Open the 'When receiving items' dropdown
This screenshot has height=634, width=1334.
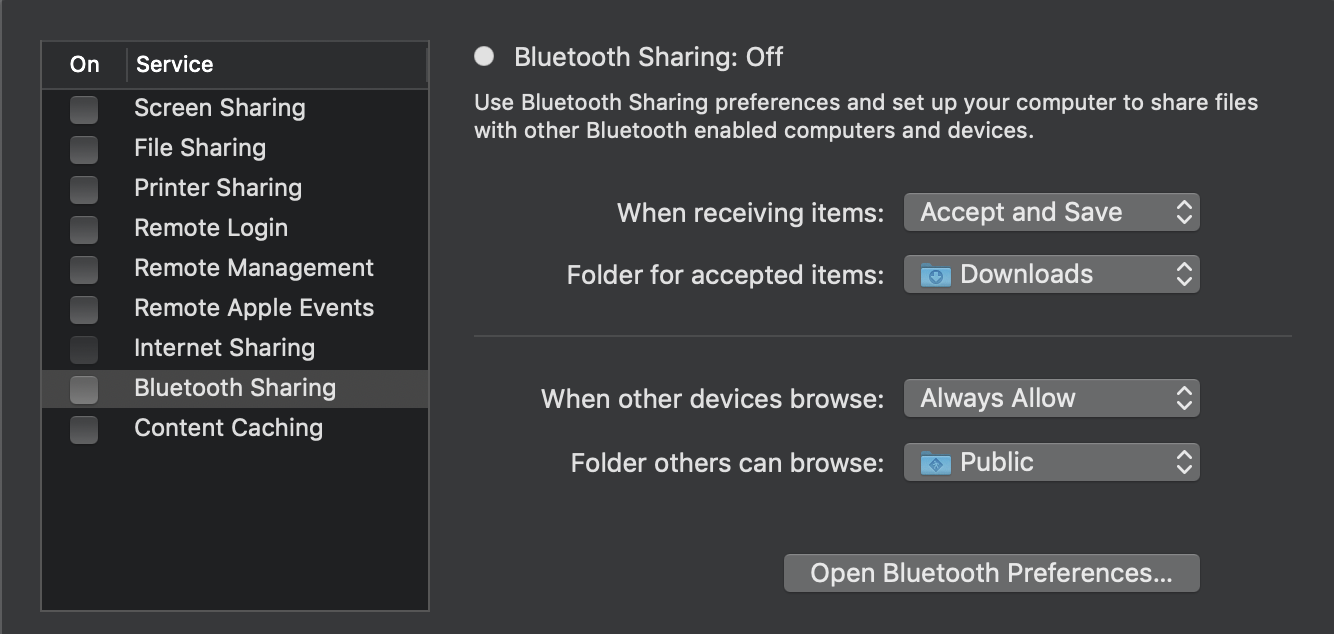1050,212
